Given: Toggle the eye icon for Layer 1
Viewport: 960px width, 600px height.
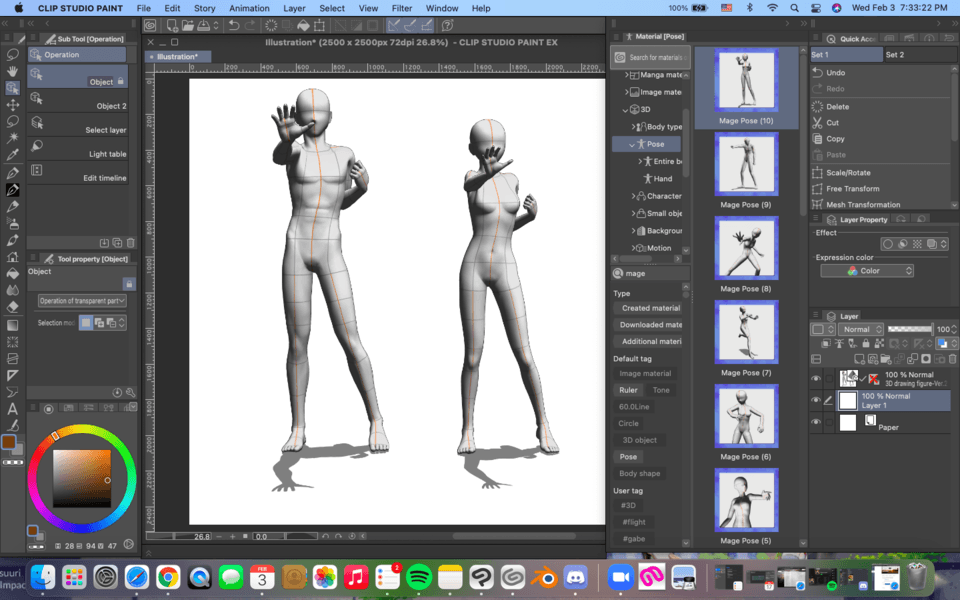Looking at the screenshot, I should pos(816,401).
